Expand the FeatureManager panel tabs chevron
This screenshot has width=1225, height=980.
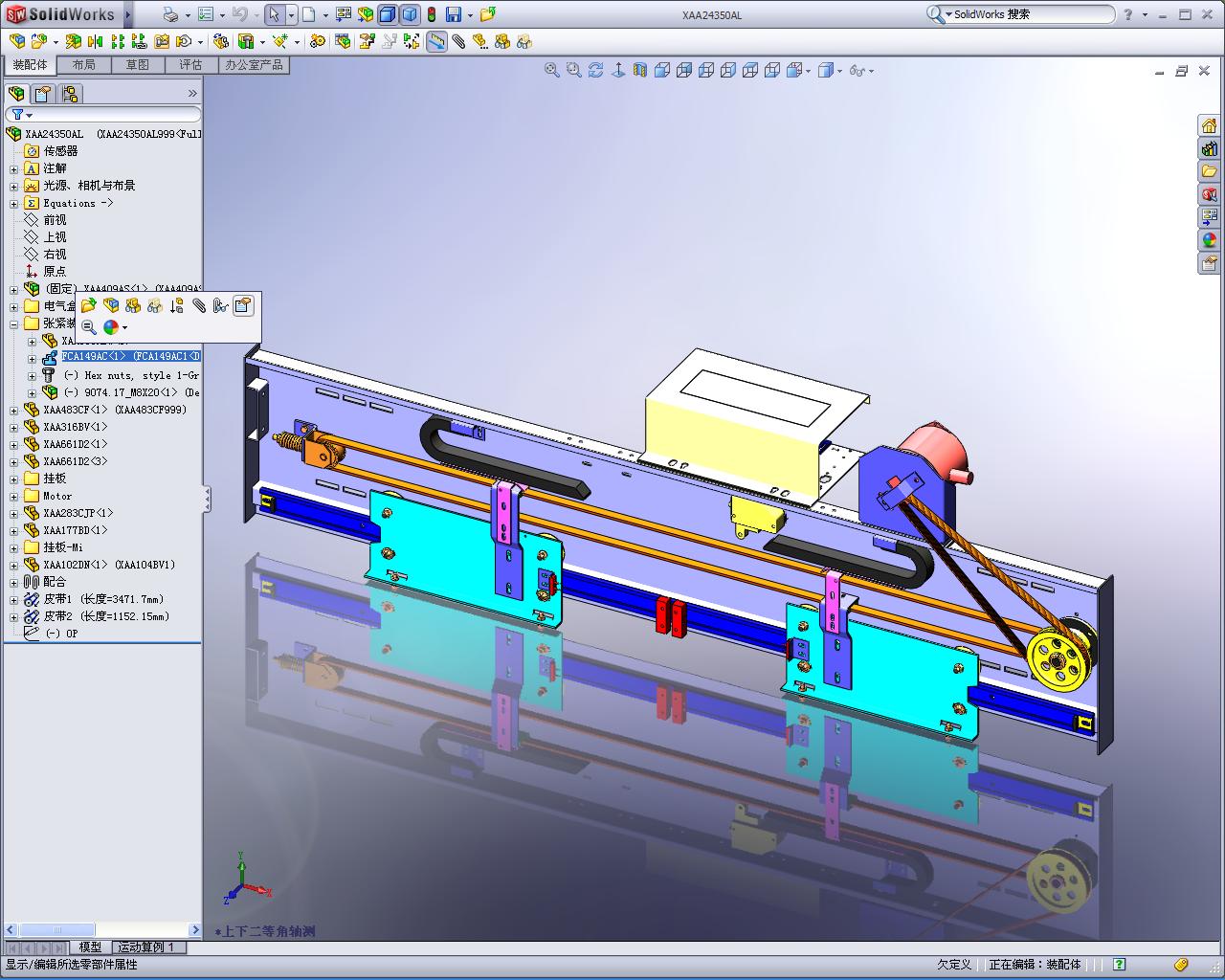[192, 93]
